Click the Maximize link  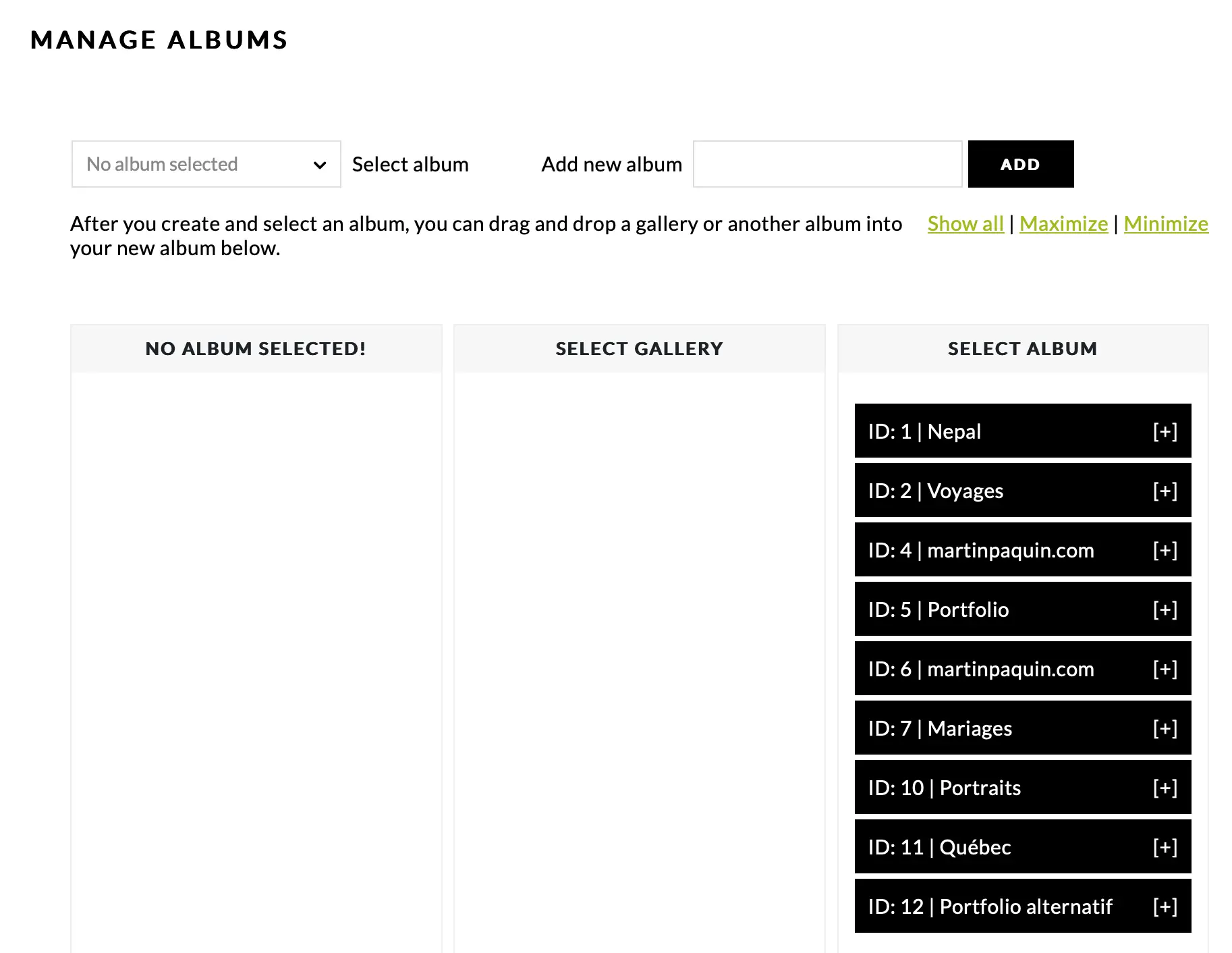coord(1063,223)
